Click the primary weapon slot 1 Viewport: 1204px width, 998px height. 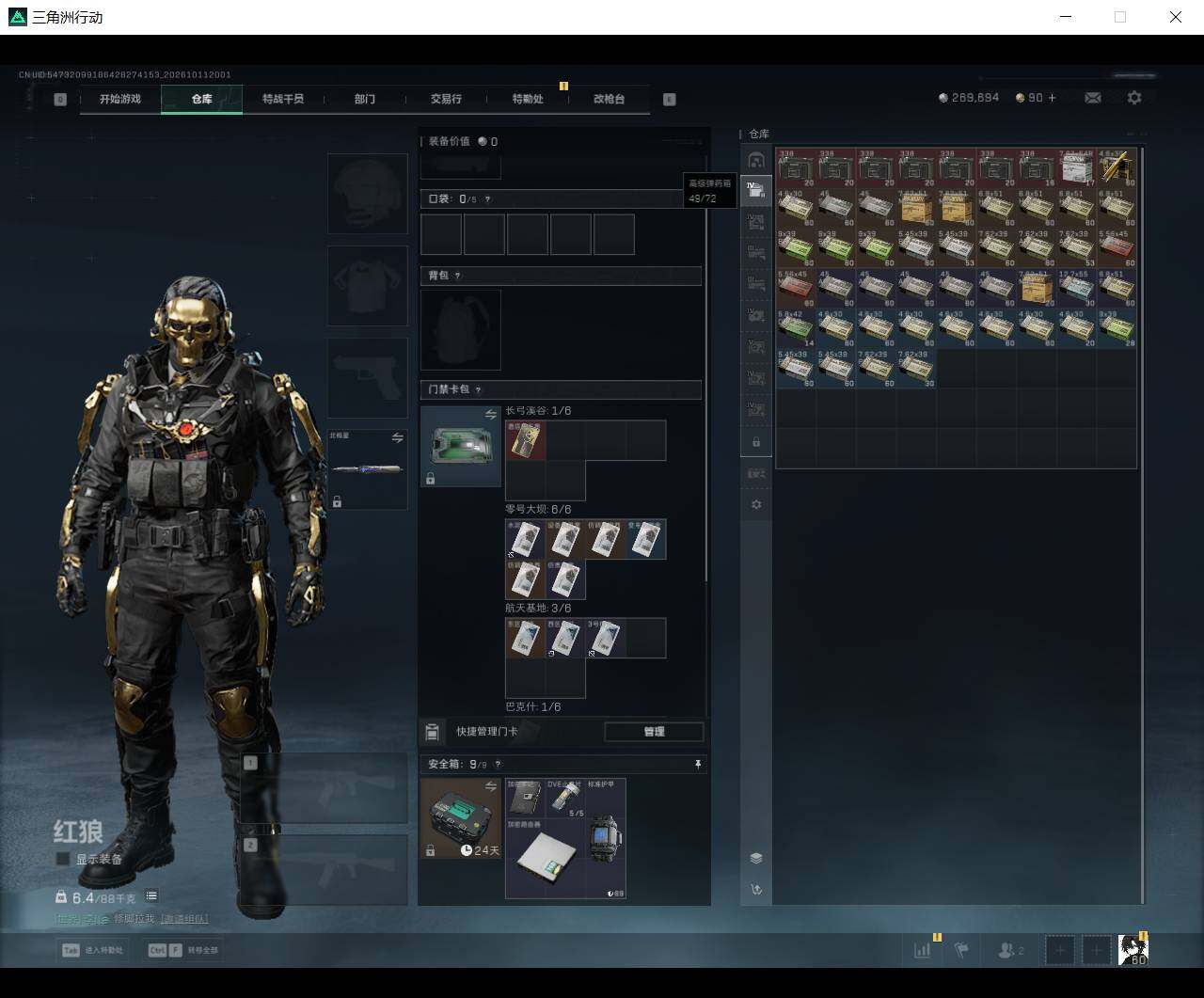324,788
